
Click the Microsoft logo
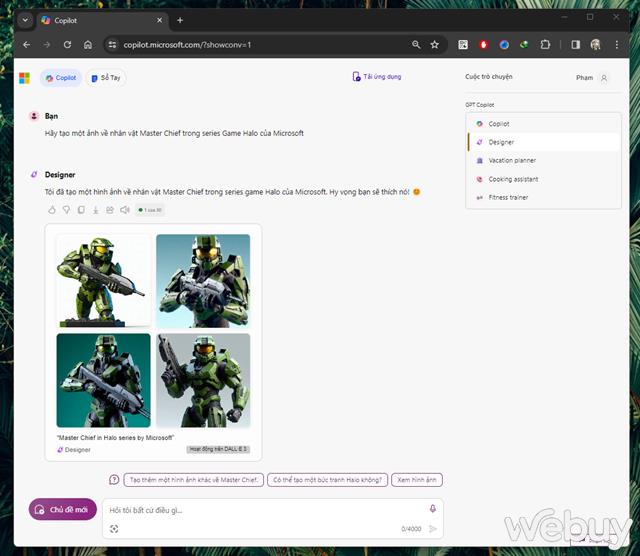24,78
